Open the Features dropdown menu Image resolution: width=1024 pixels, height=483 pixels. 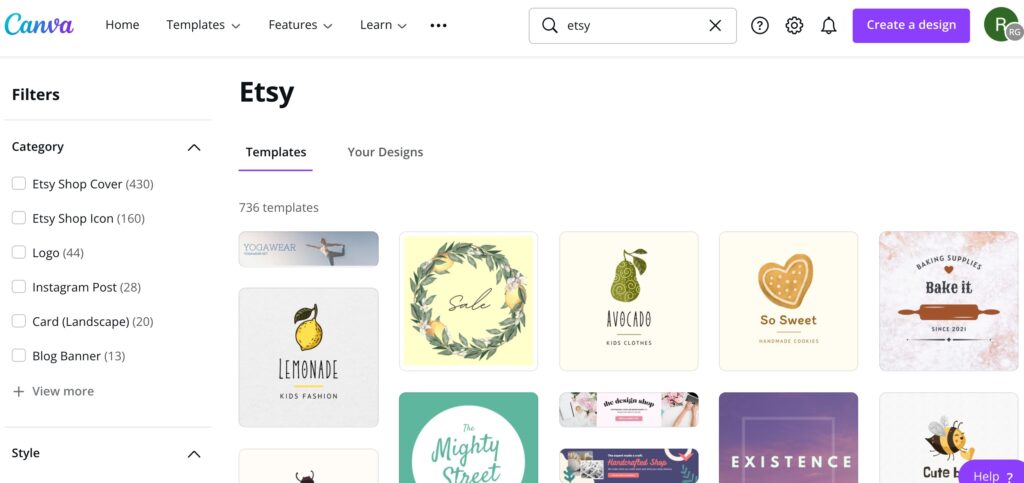pyautogui.click(x=300, y=25)
